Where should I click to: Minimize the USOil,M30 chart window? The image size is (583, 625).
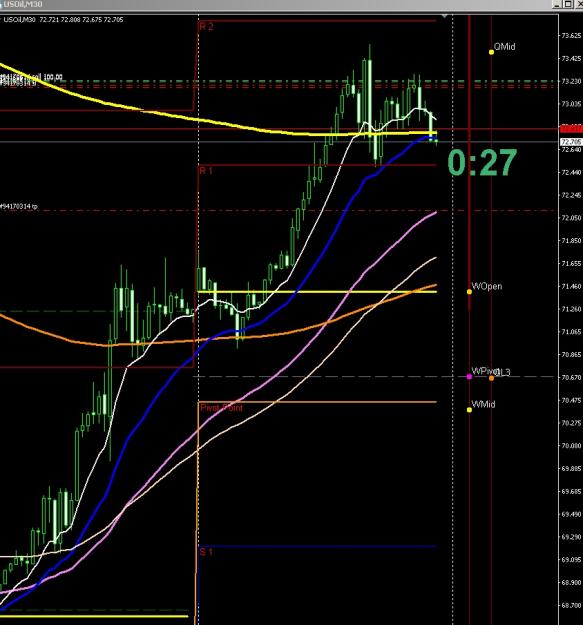coord(557,4)
